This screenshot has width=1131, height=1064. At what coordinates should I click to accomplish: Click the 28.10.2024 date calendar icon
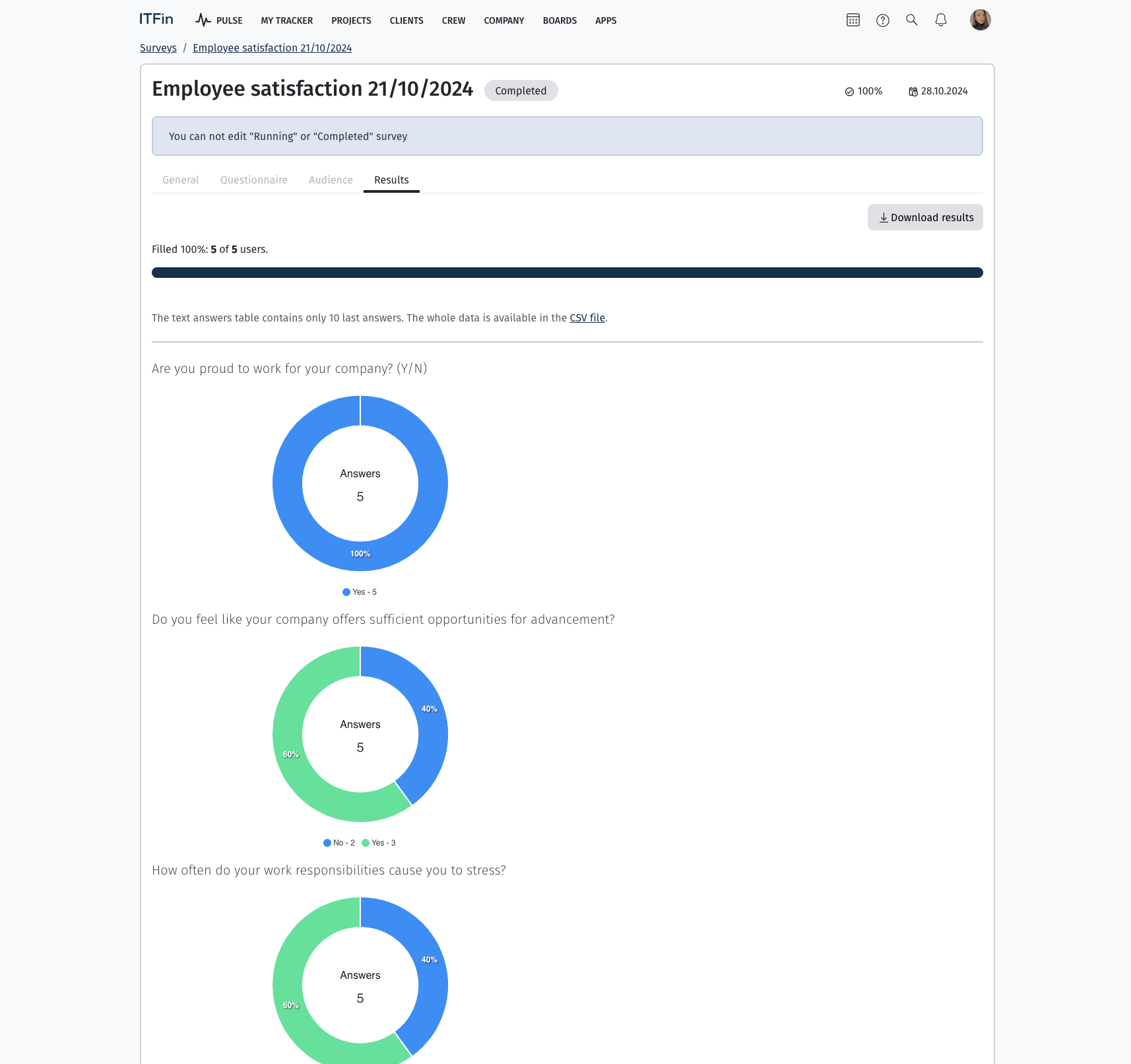coord(913,92)
